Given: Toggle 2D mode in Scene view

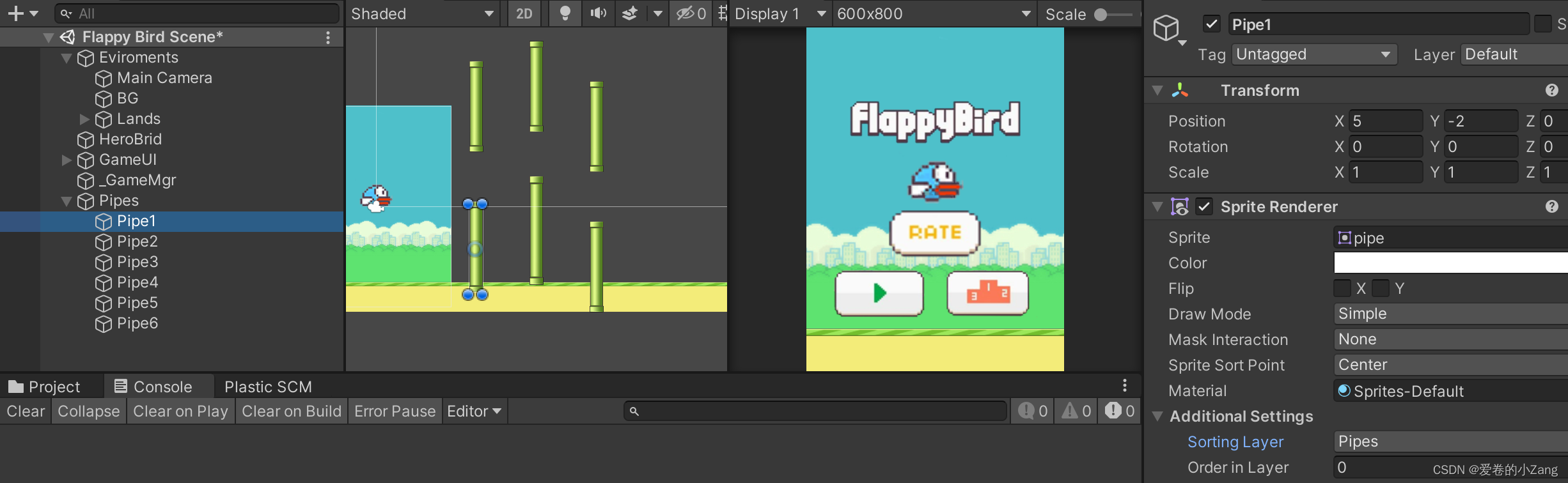Looking at the screenshot, I should pyautogui.click(x=524, y=13).
